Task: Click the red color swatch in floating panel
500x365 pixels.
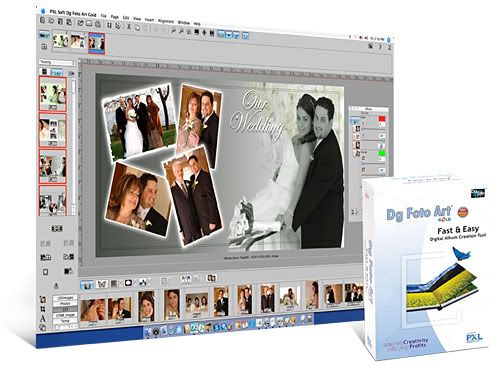Action: point(381,119)
